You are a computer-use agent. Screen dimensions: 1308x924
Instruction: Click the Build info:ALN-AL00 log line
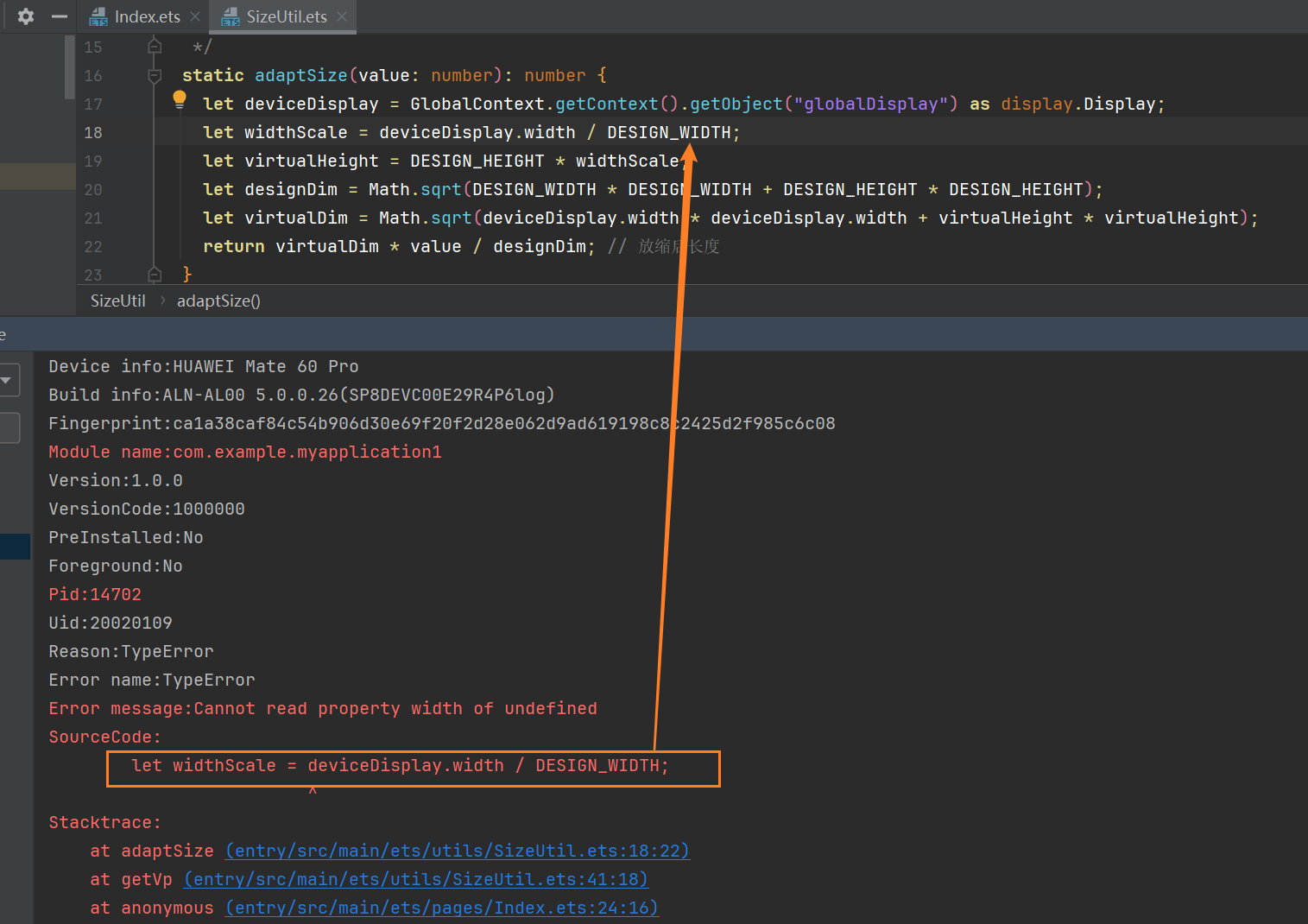(302, 395)
